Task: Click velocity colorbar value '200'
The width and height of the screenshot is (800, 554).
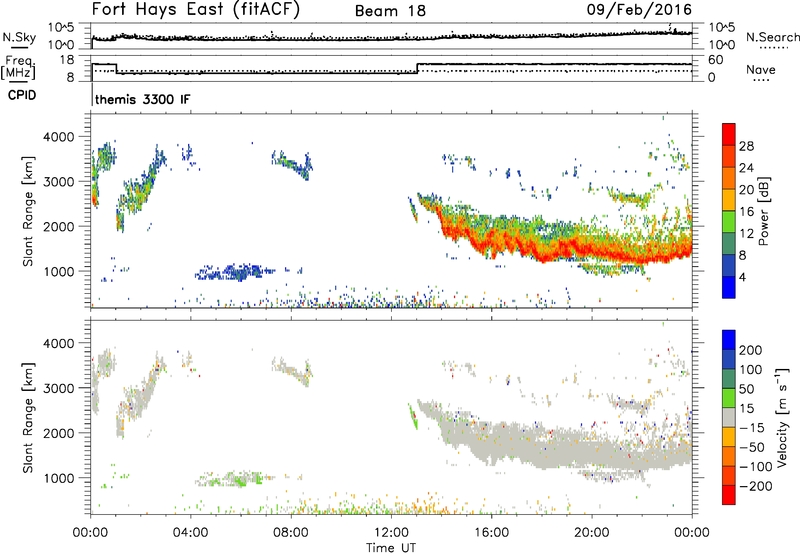Action: (x=751, y=350)
